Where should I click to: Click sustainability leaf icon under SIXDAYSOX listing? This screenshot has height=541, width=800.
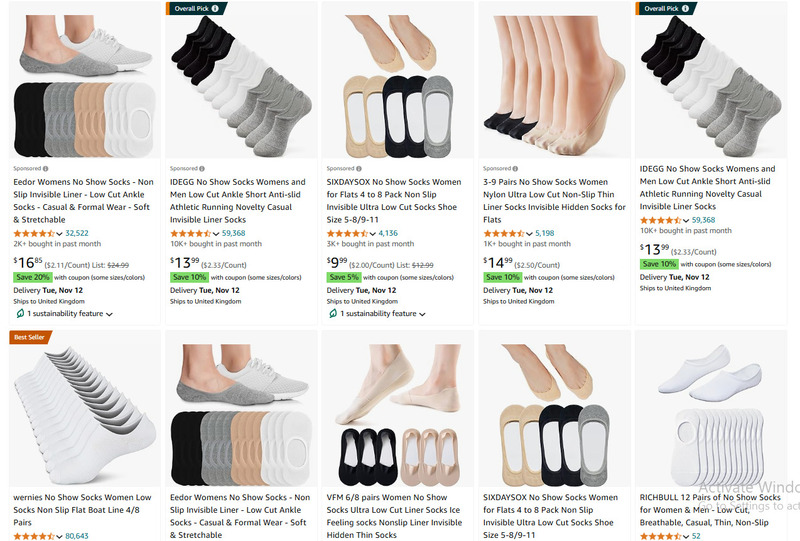333,313
